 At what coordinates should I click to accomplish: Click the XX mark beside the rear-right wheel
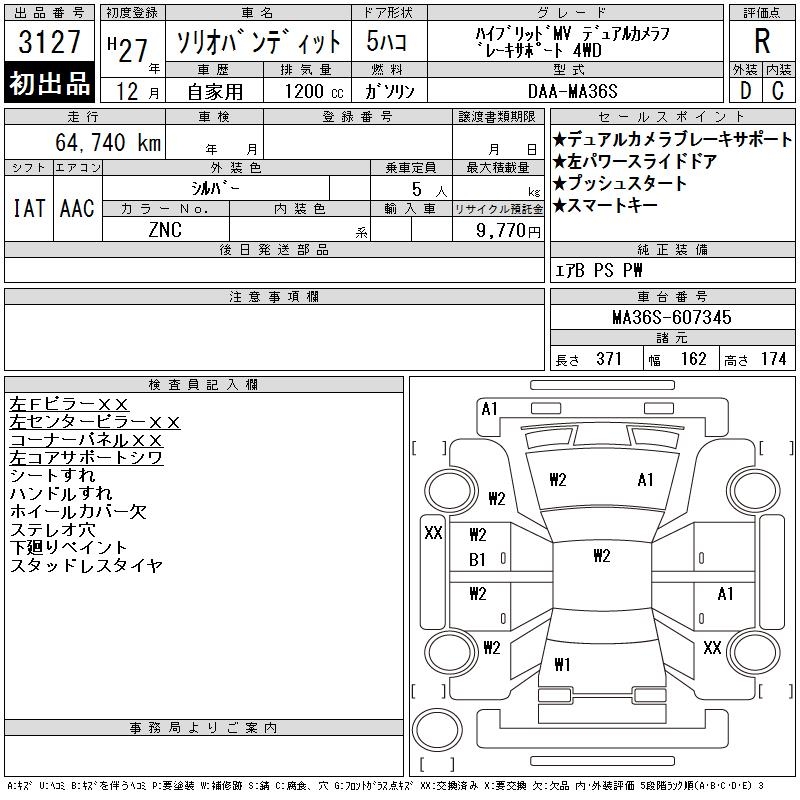click(711, 648)
